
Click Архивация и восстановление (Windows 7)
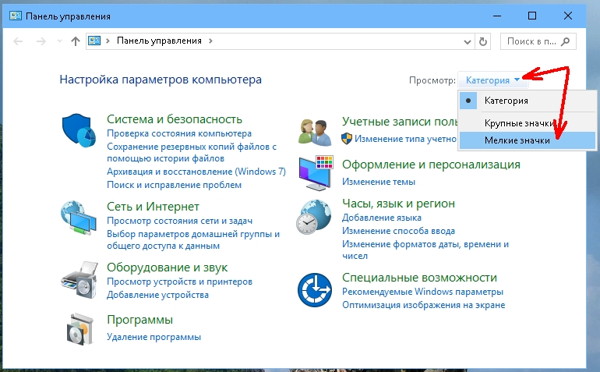196,171
